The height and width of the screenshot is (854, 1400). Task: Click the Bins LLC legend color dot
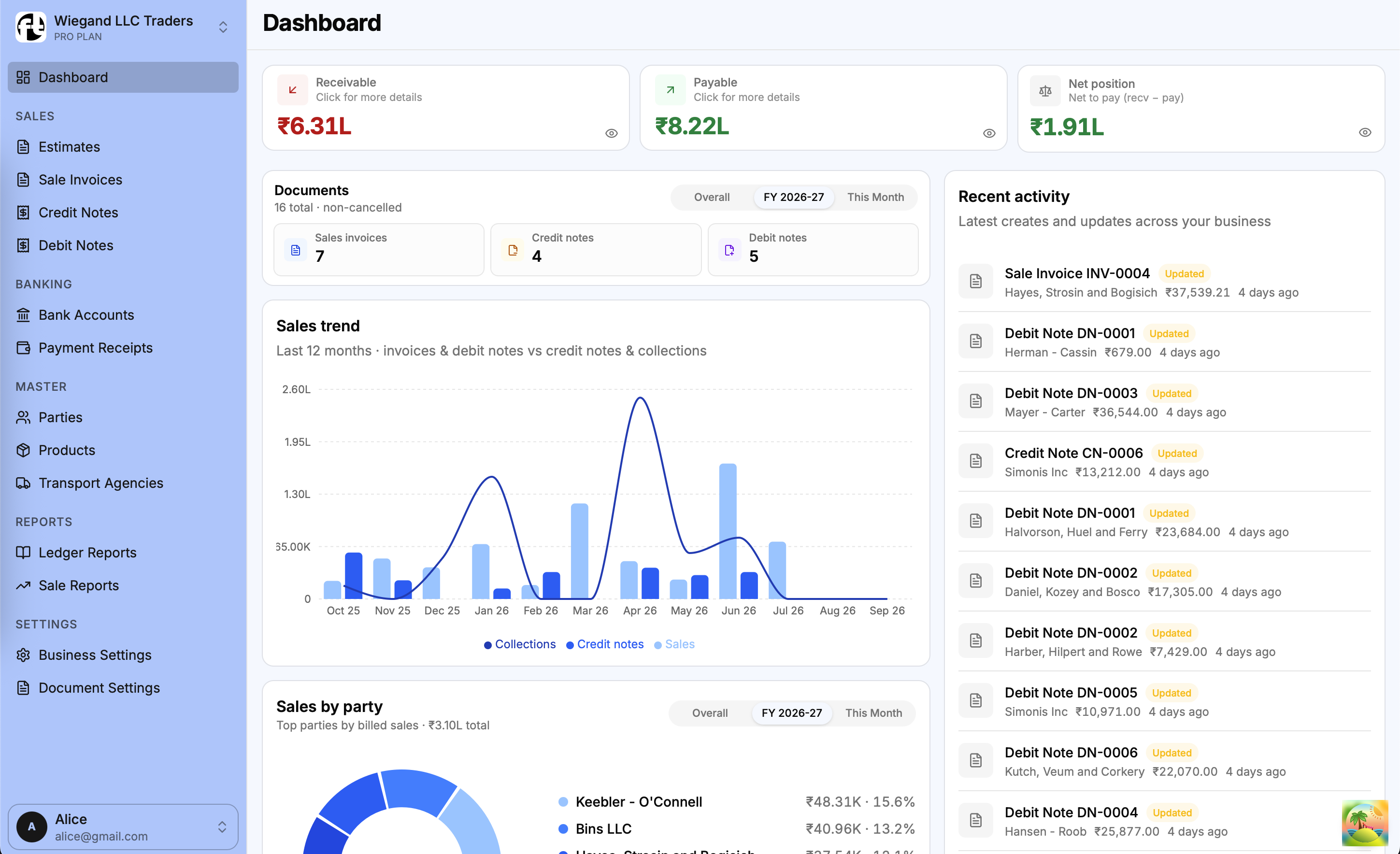[563, 829]
